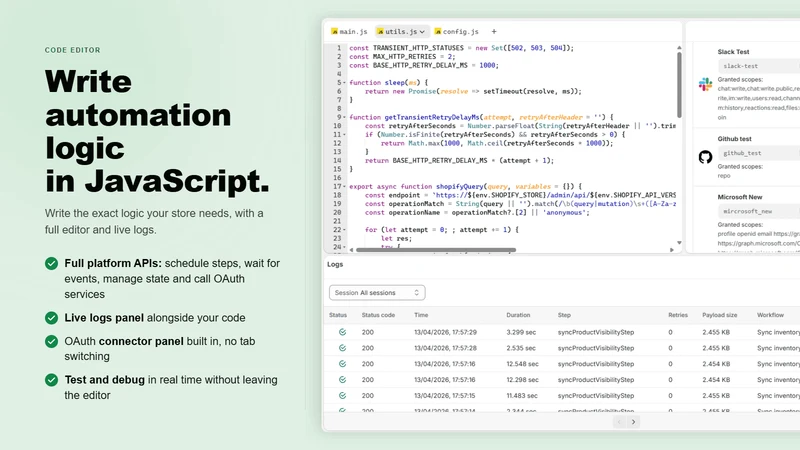The width and height of the screenshot is (800, 450).
Task: Click the slack-test name field
Action: 759,66
